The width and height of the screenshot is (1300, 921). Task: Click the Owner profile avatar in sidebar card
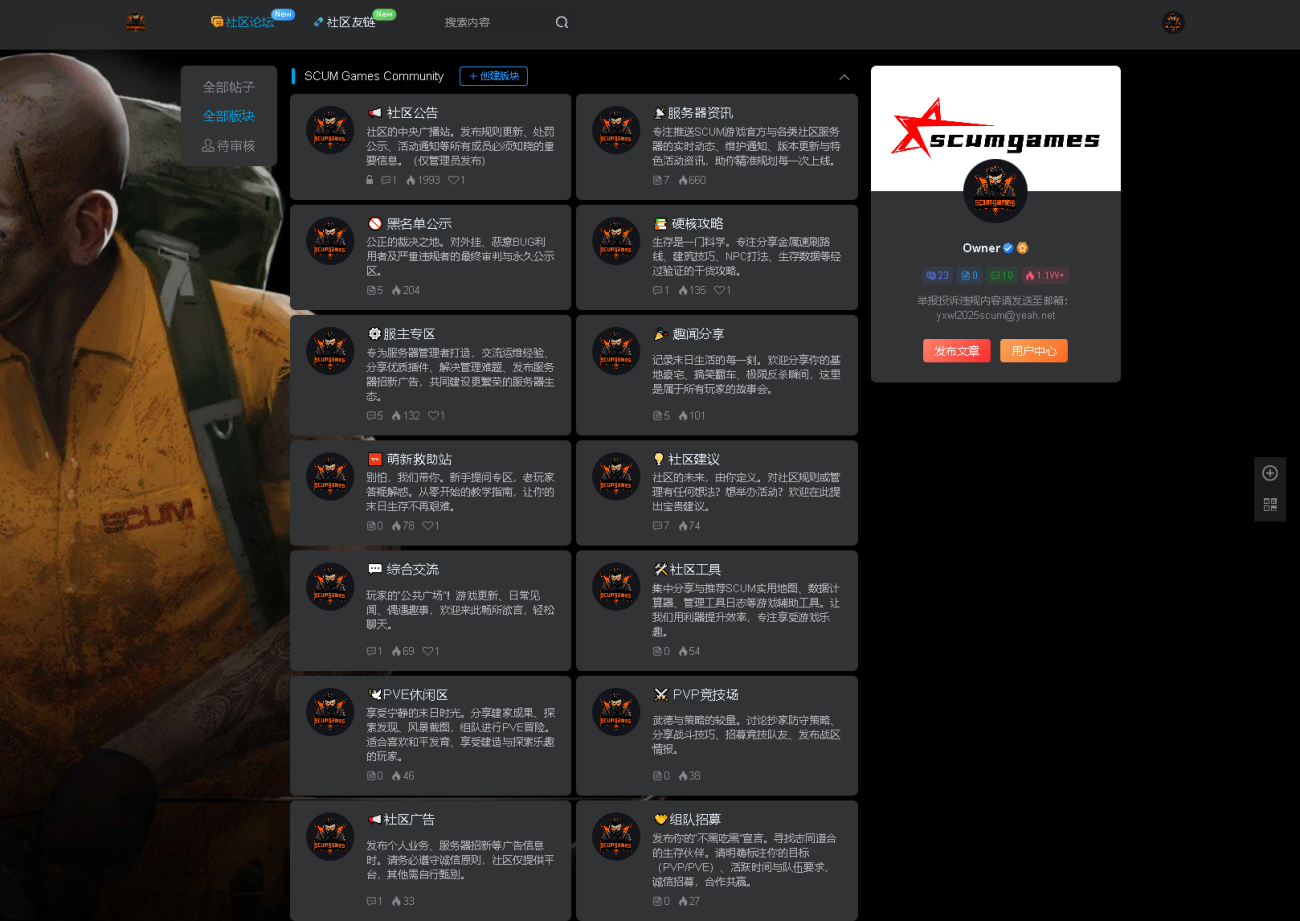(x=995, y=191)
